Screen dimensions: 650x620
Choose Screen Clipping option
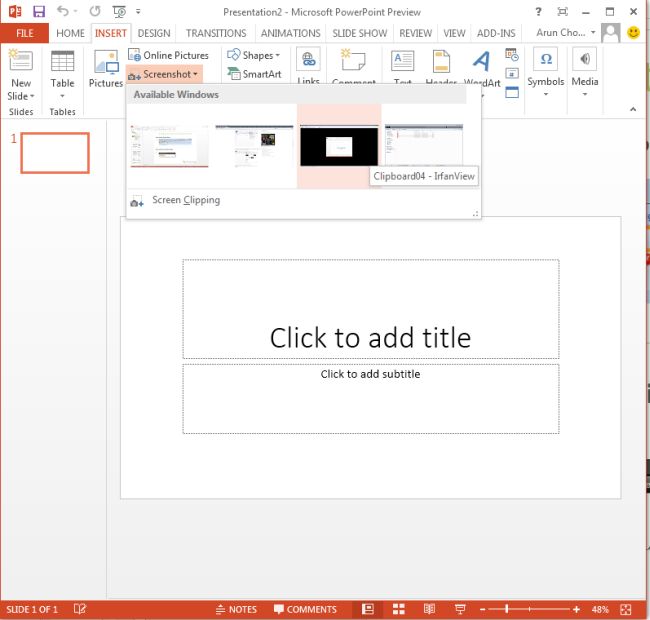click(x=185, y=200)
